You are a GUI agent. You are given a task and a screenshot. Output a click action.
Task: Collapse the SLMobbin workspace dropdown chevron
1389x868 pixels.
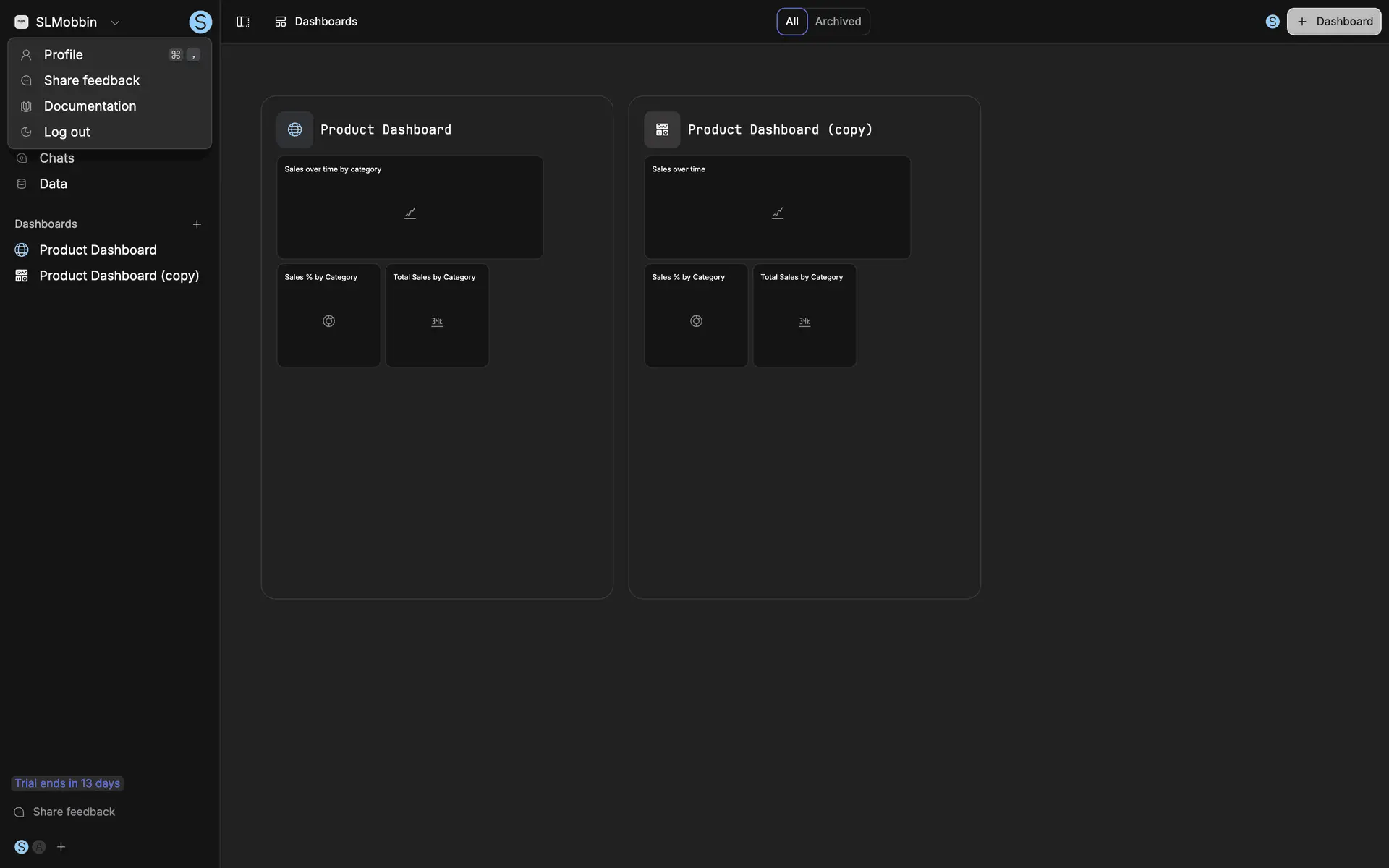pos(115,22)
